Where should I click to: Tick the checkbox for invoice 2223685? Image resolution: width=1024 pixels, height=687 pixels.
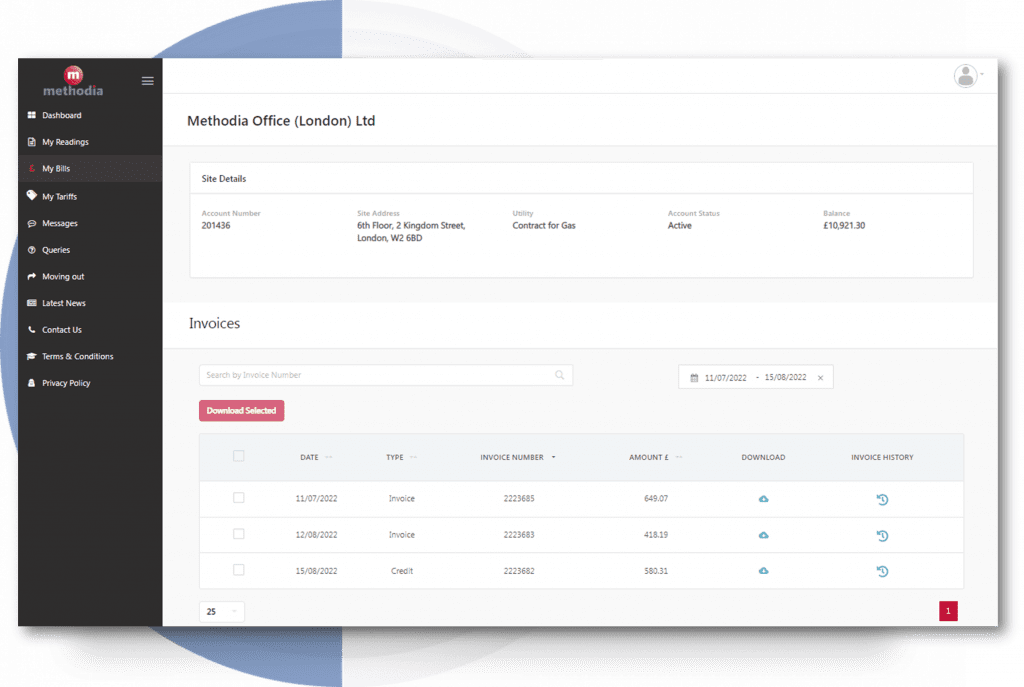[238, 498]
